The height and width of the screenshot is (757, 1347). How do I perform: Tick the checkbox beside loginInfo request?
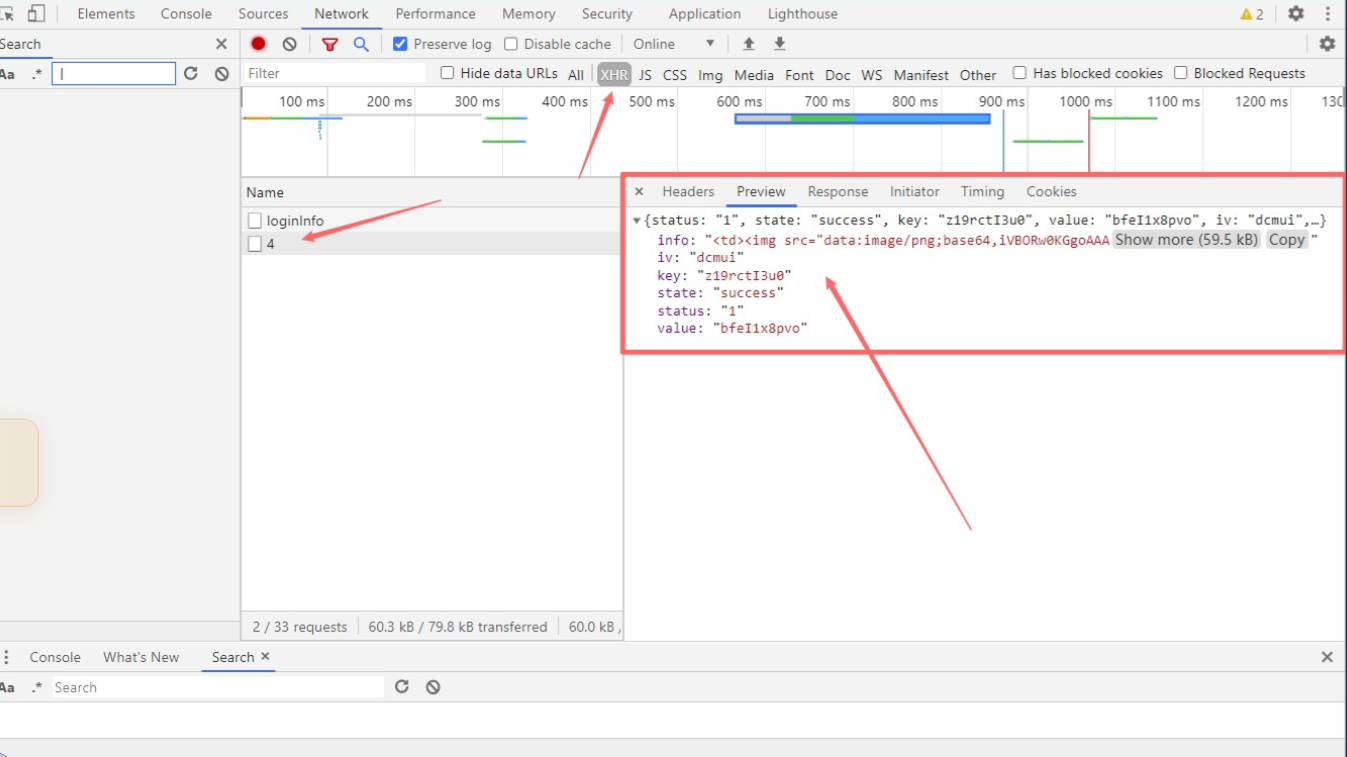tap(254, 220)
